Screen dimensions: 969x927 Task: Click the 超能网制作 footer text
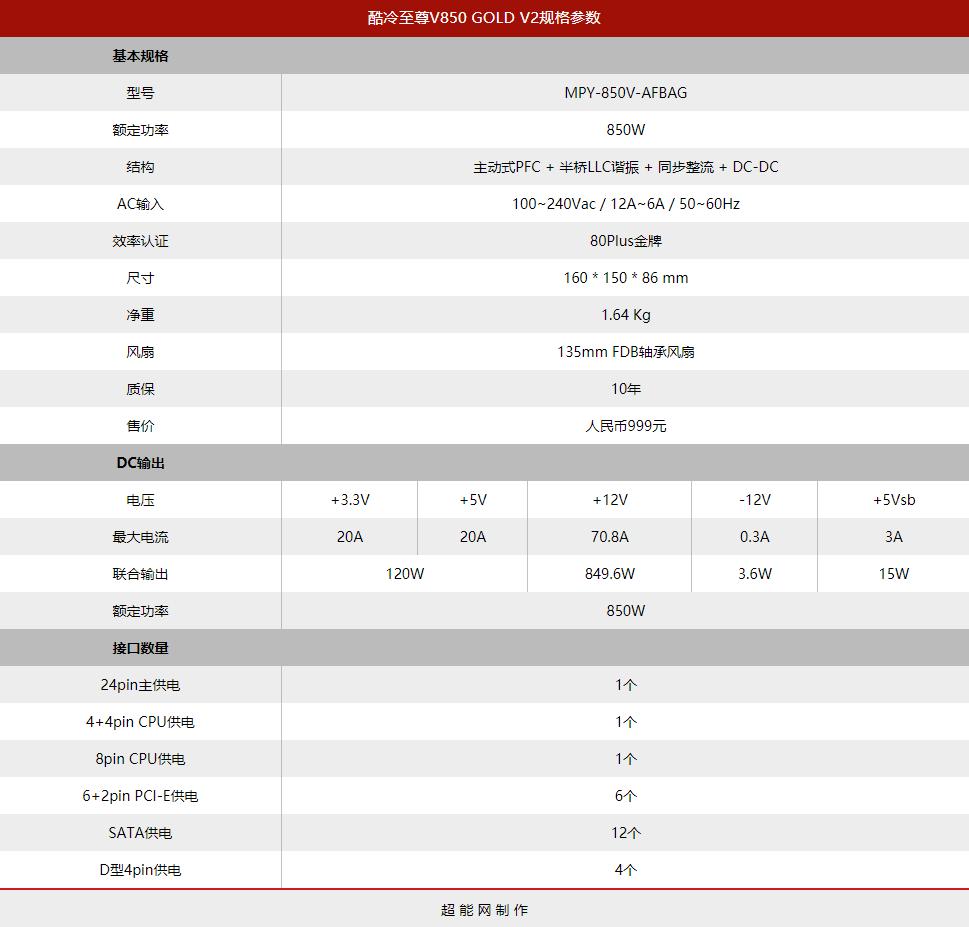click(x=484, y=910)
